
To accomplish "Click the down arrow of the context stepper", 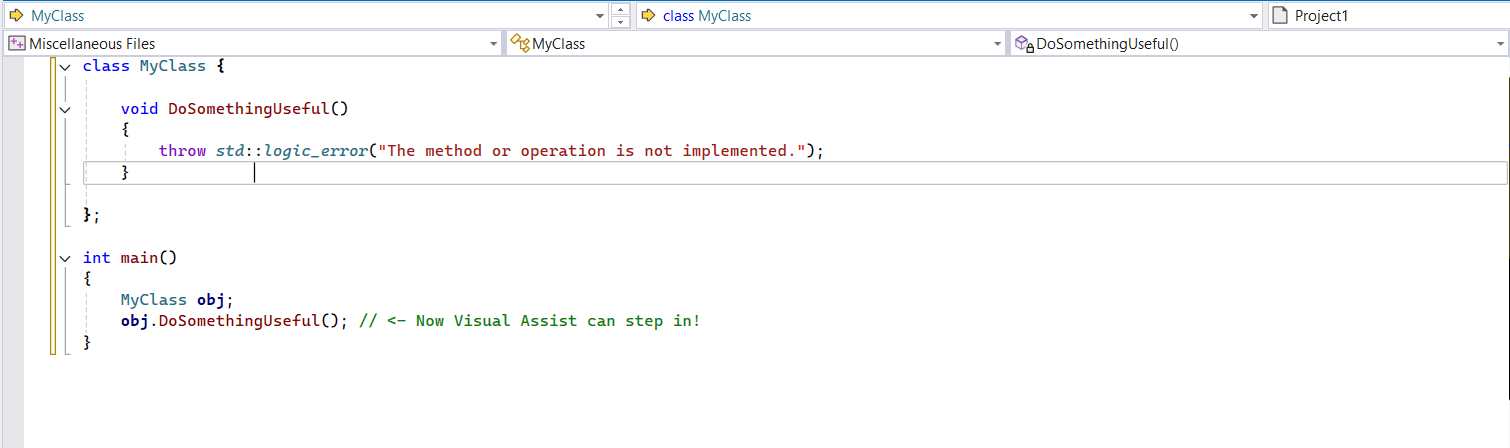I will [x=620, y=22].
